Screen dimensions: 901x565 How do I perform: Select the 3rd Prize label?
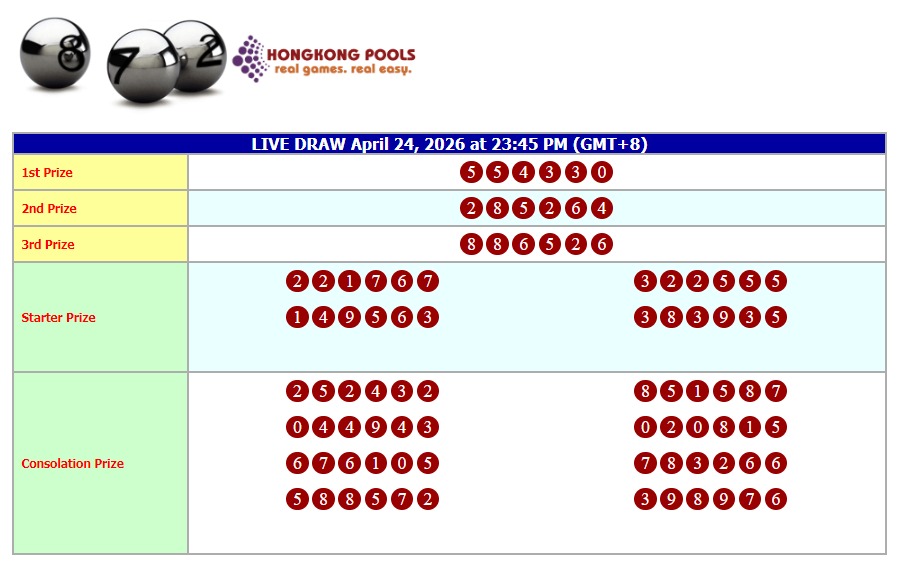pyautogui.click(x=48, y=244)
